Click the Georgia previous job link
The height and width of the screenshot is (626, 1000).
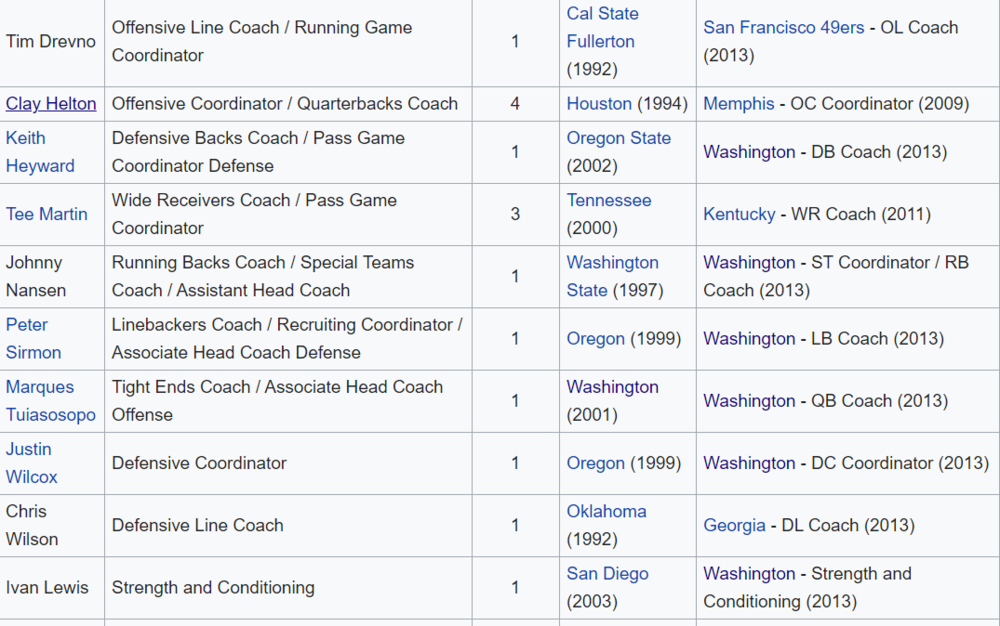point(734,525)
